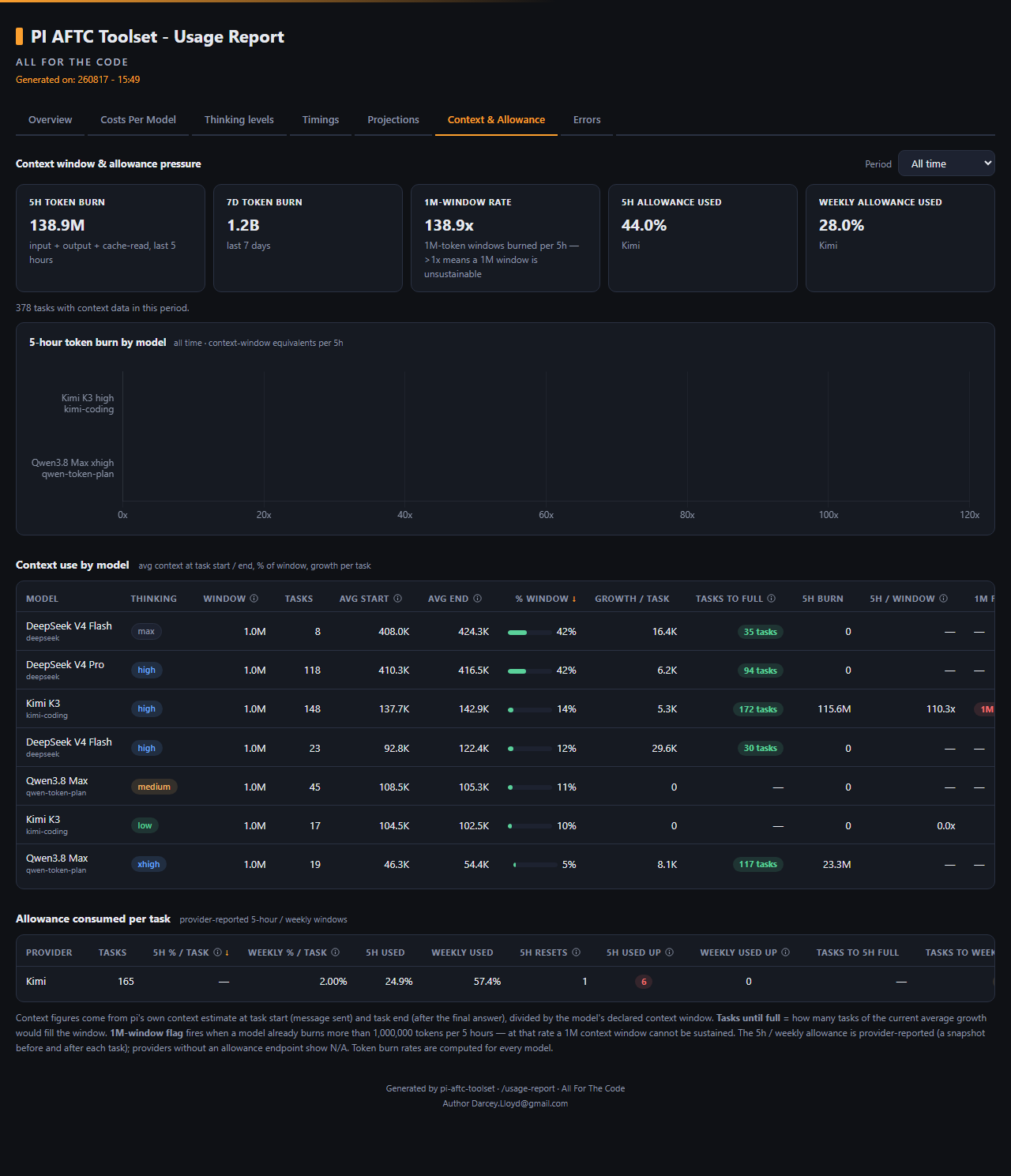Click the 110.3x value in 5H / WINDOW column
The width and height of the screenshot is (1011, 1176).
tap(941, 709)
